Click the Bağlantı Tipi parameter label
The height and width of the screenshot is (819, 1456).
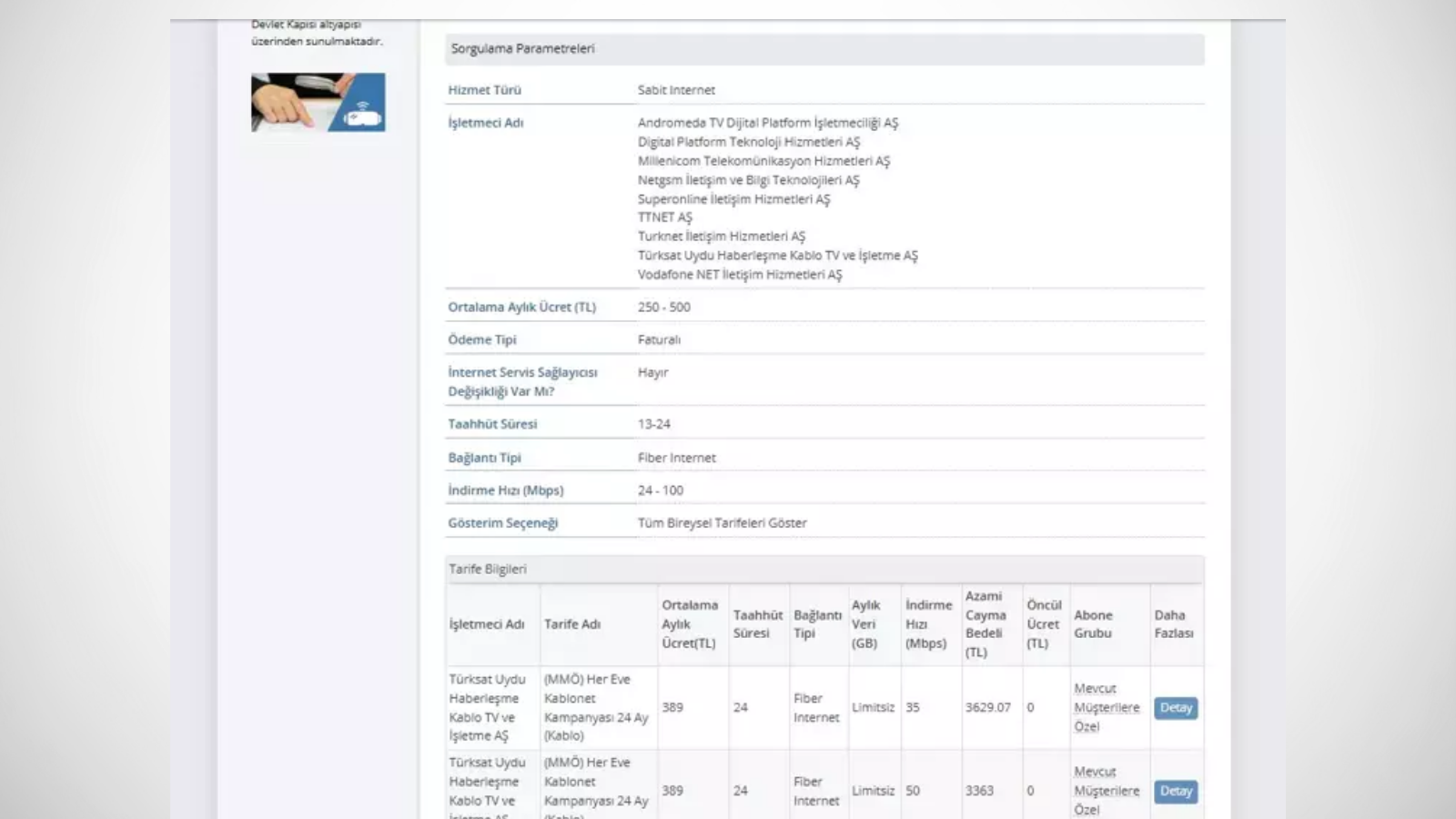pyautogui.click(x=484, y=458)
